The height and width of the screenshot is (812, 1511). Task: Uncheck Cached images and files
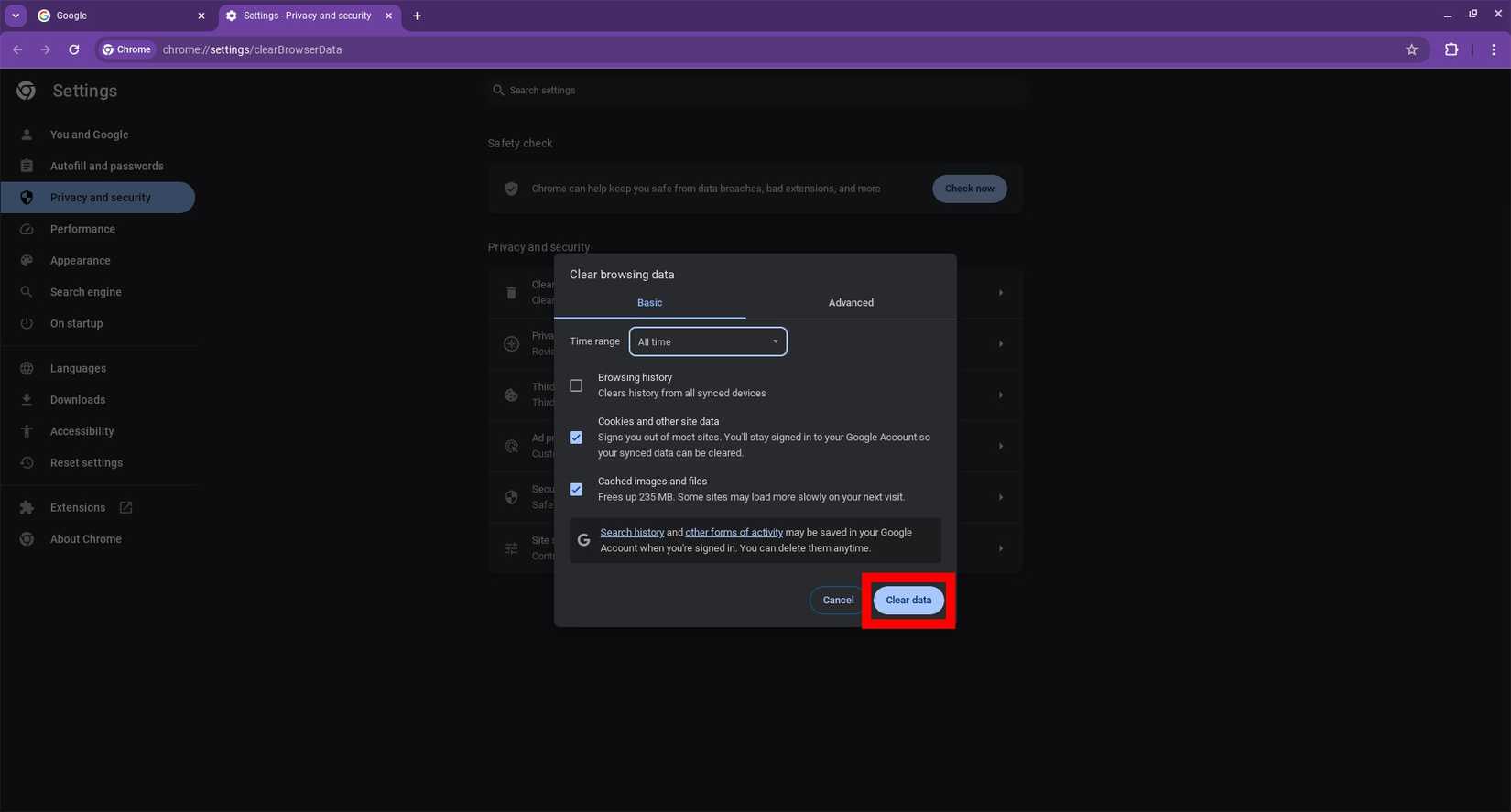tap(576, 490)
